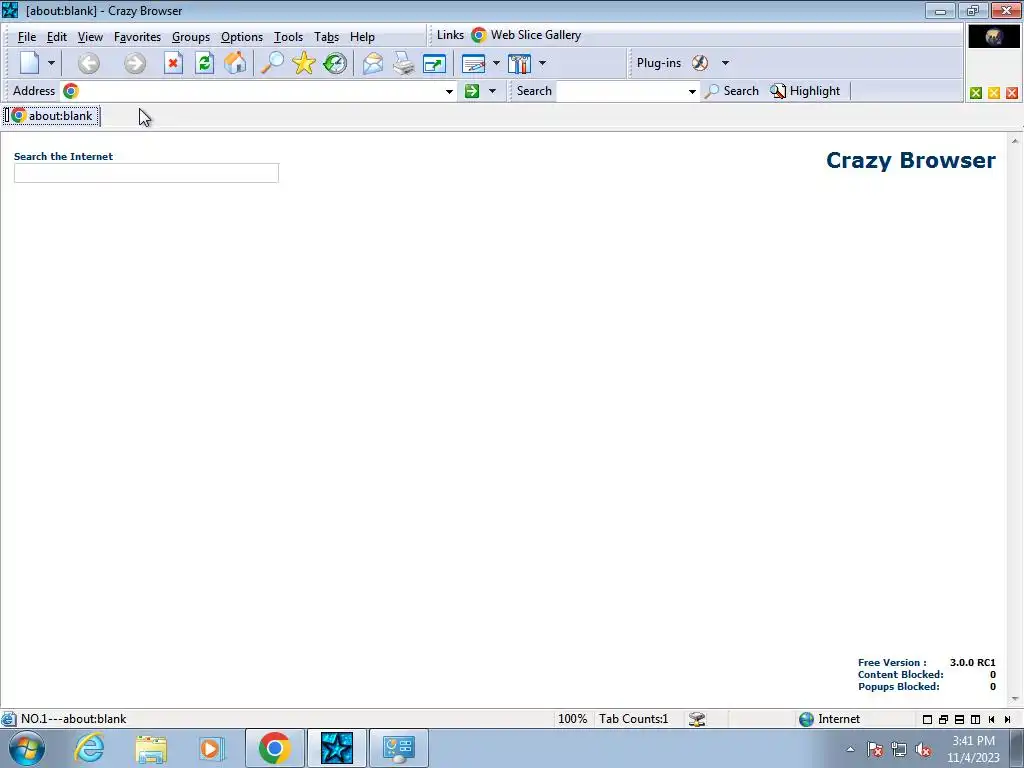Expand the dropdown next to Edit icon
Screen dimensions: 1024x768
tap(496, 63)
